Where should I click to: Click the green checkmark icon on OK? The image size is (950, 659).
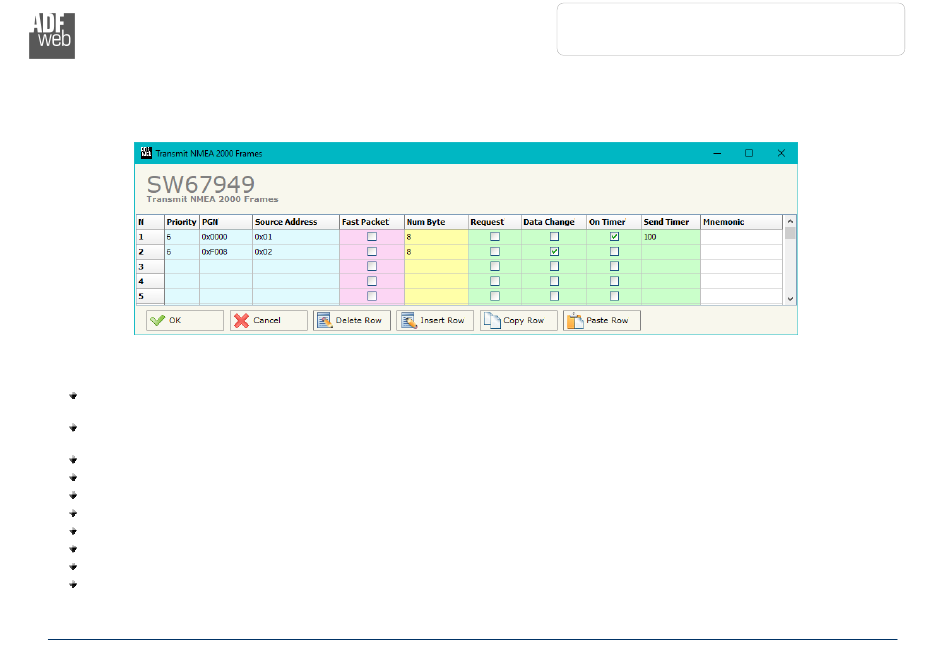pos(158,320)
